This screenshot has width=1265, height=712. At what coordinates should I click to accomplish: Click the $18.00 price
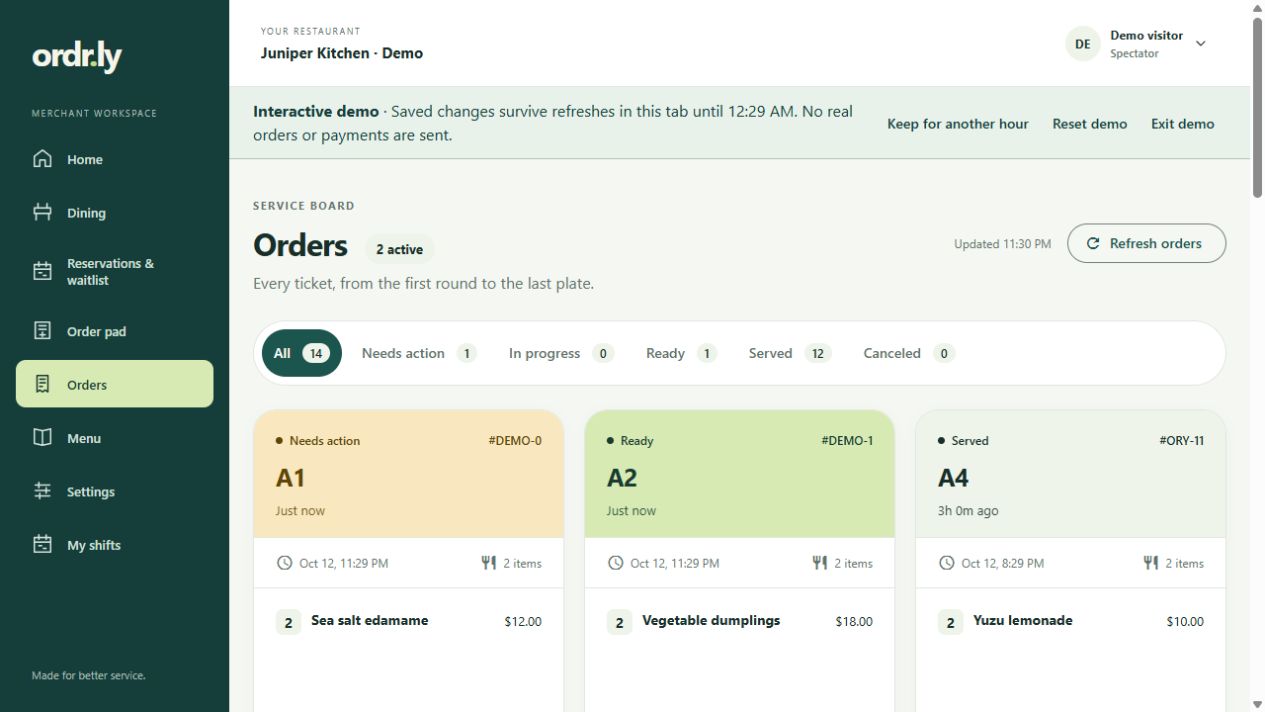coord(854,621)
